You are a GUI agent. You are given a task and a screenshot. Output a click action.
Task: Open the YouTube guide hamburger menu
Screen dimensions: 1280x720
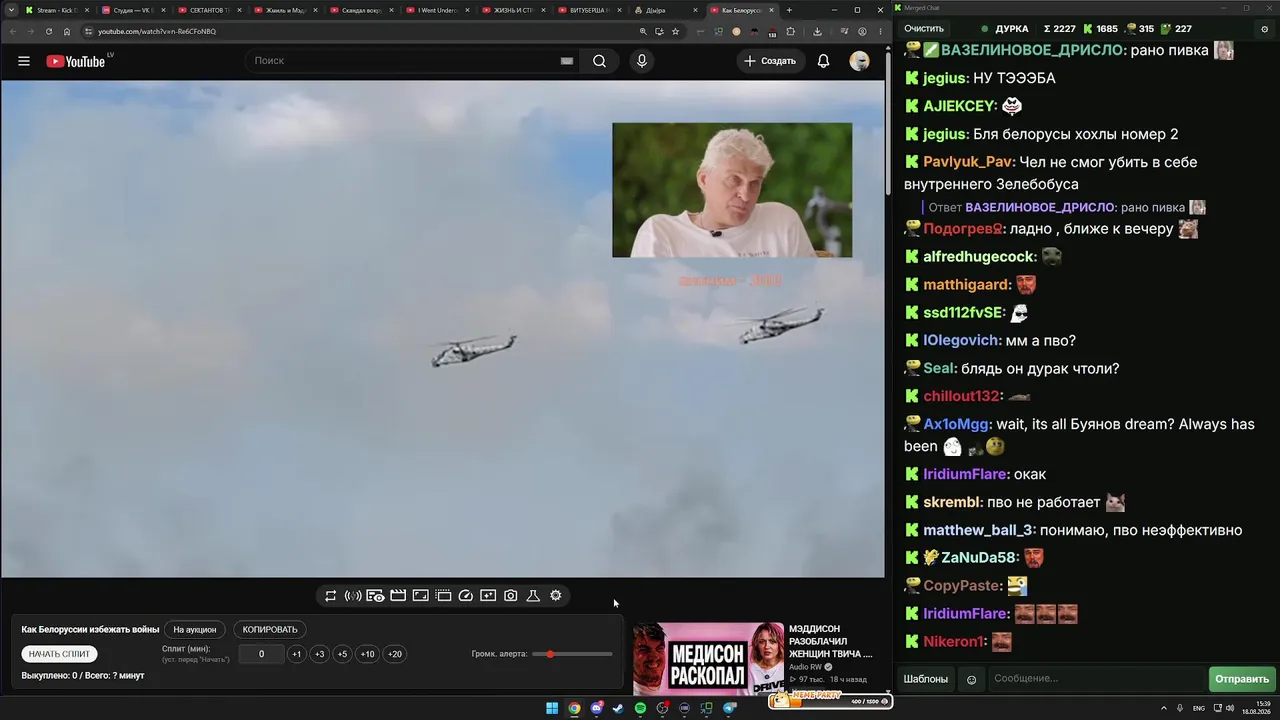[24, 61]
